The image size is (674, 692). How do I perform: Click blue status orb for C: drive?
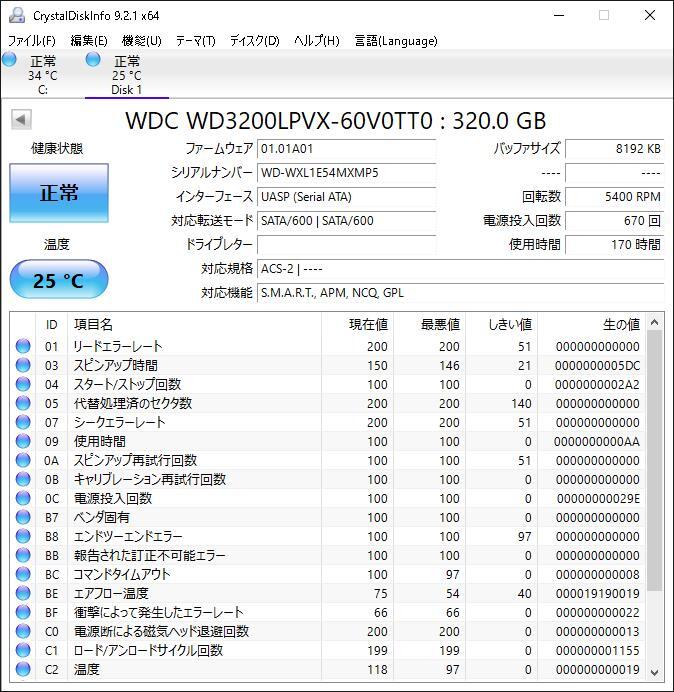tap(9, 60)
